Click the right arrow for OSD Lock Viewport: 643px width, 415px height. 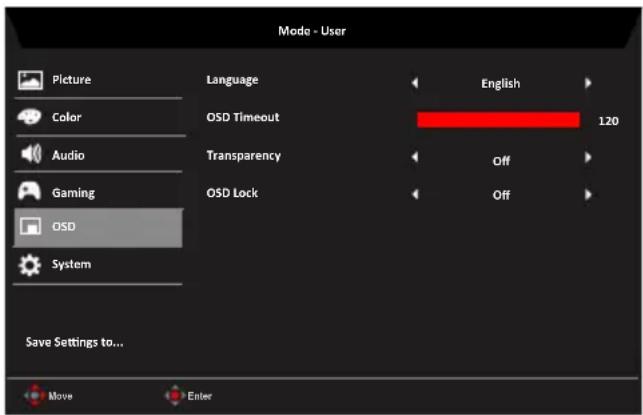click(x=588, y=194)
